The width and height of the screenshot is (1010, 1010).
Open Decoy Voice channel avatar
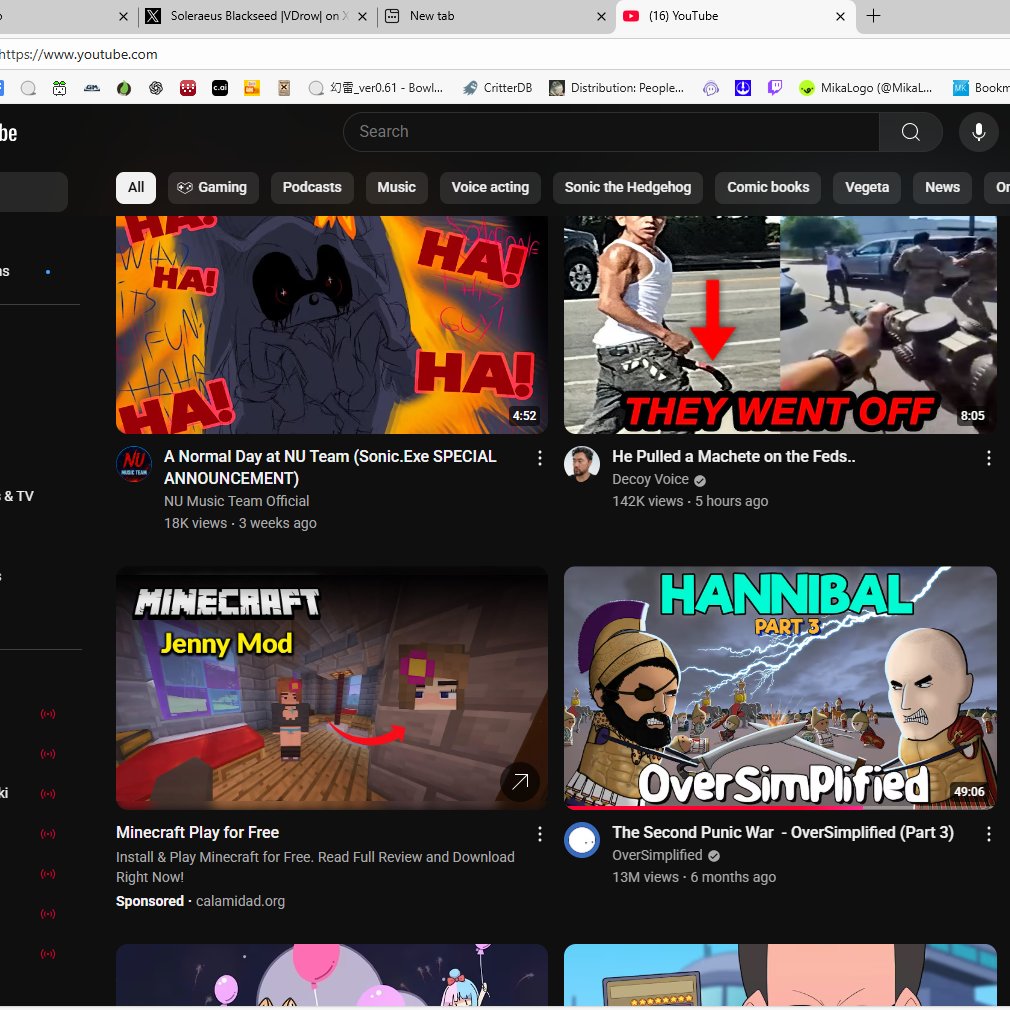click(x=582, y=464)
